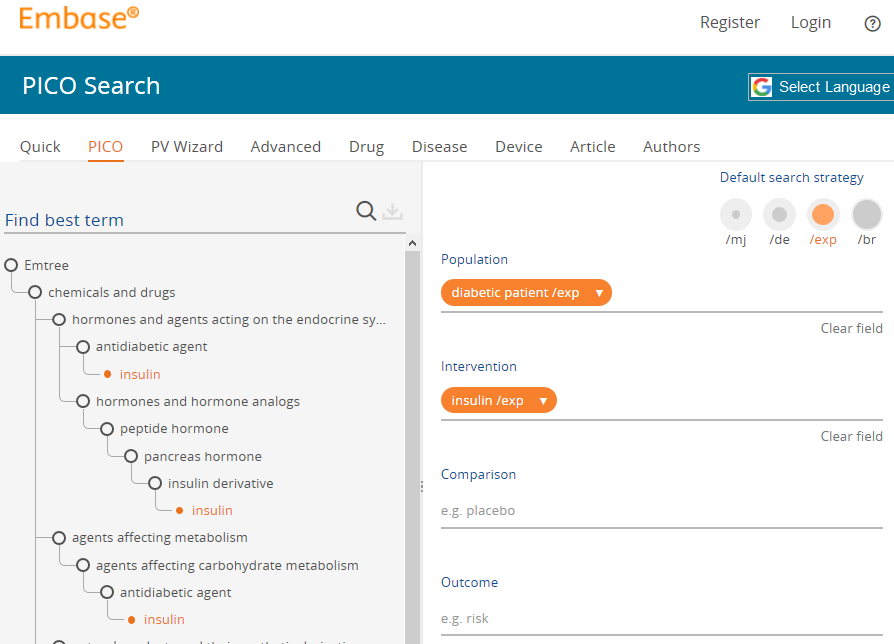This screenshot has height=644, width=894.
Task: Click the tree panel vertical scrollbar
Action: tap(412, 447)
